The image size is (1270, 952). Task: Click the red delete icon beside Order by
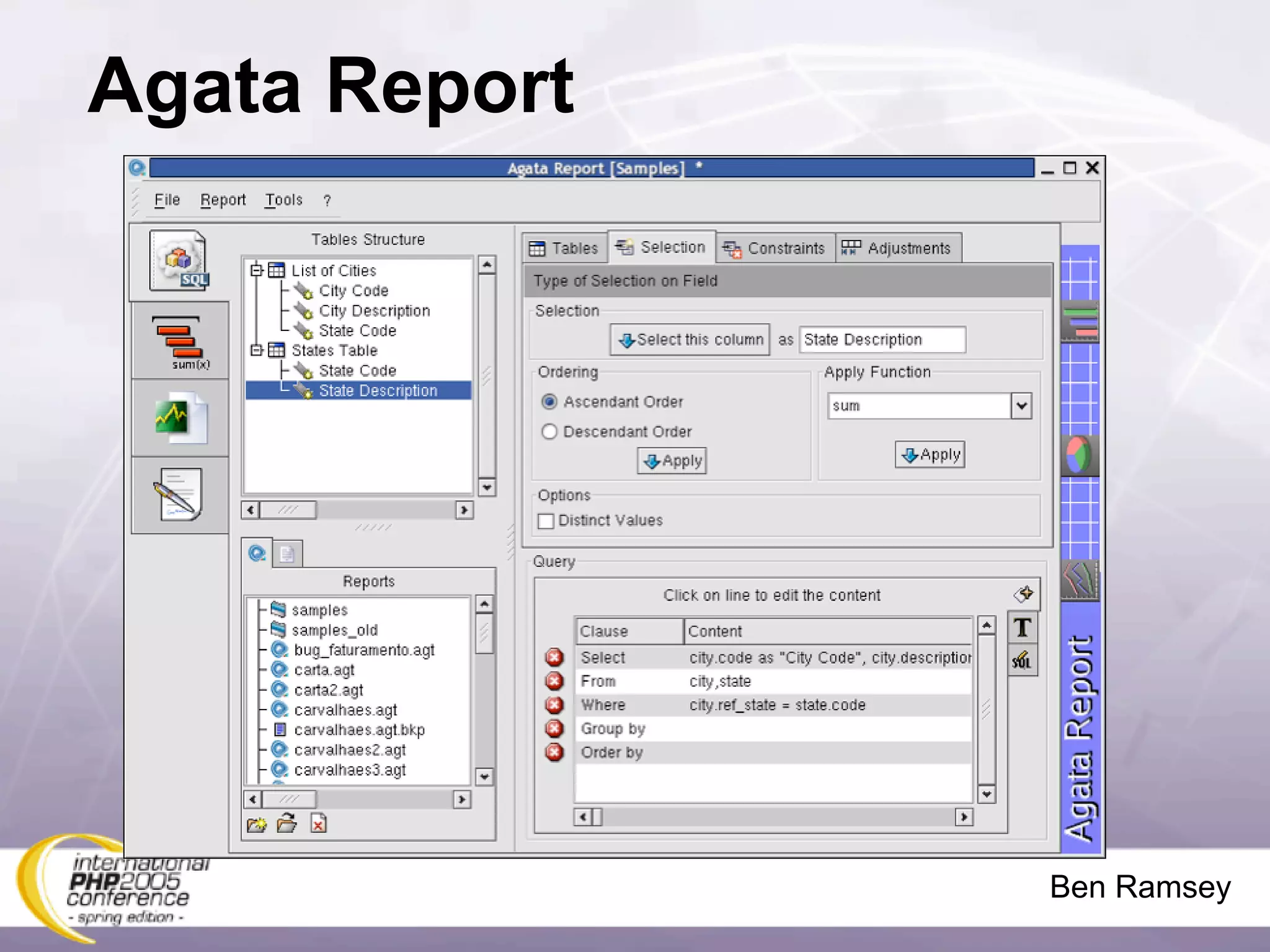point(554,752)
